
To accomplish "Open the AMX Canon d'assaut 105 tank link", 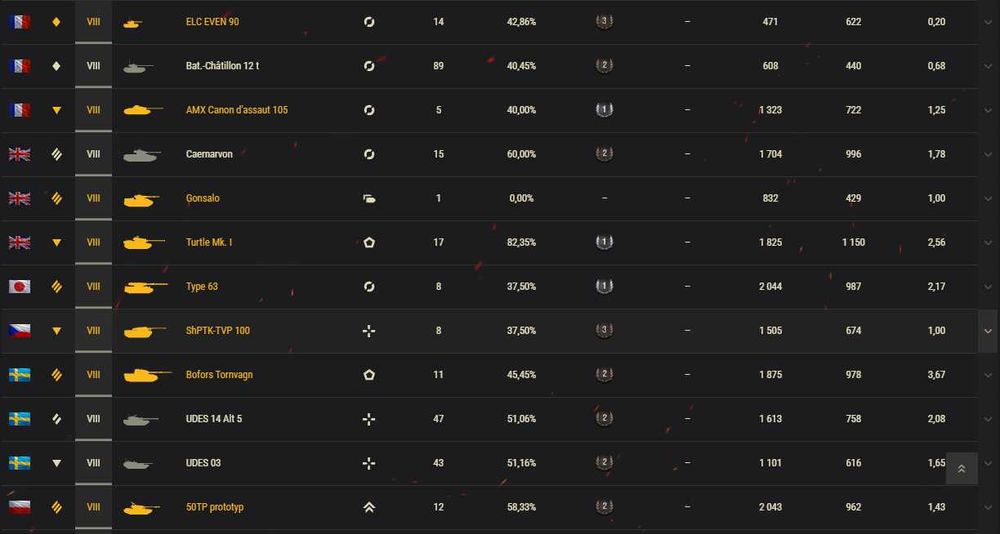I will 237,110.
